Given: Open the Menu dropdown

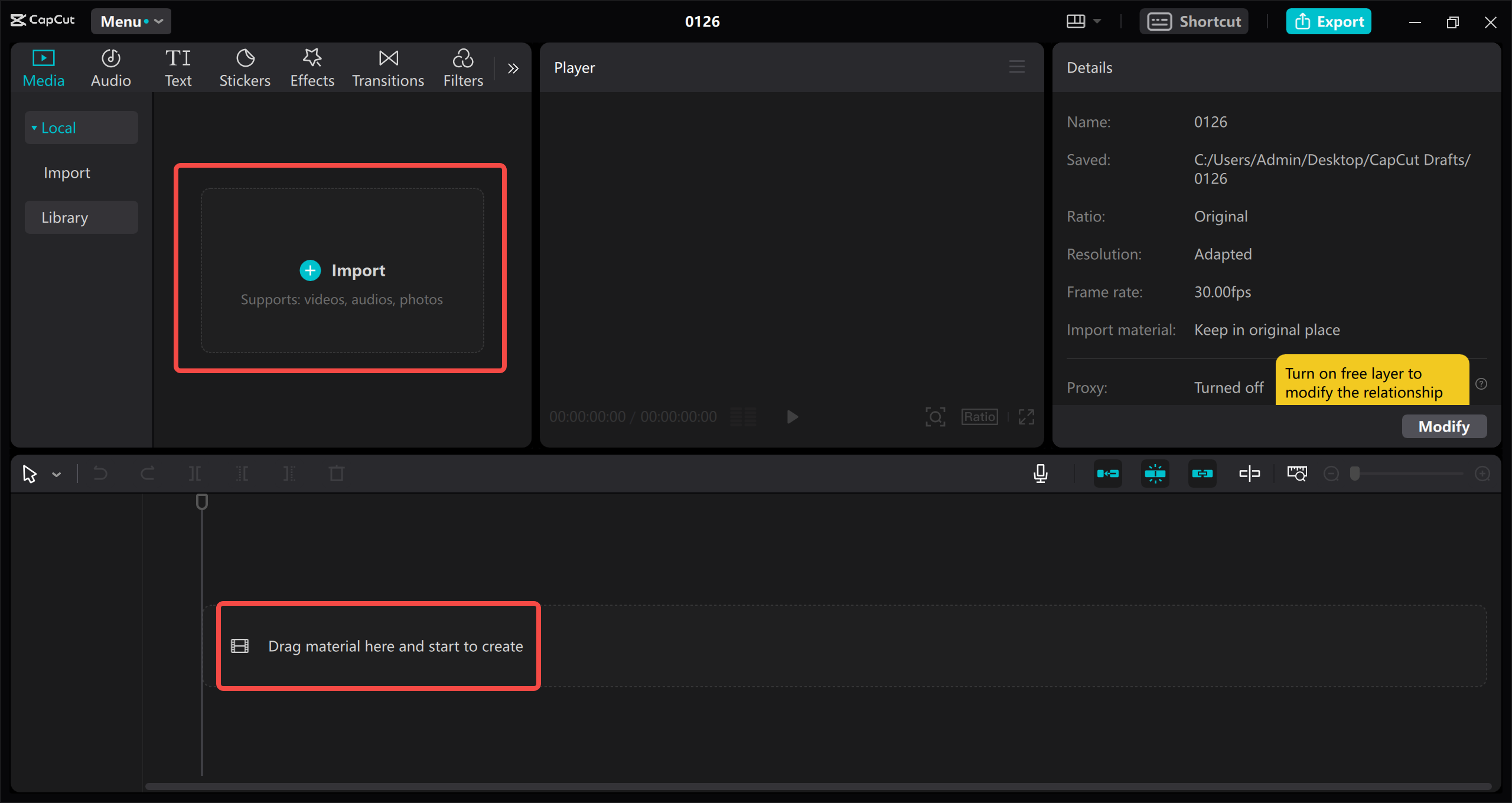Looking at the screenshot, I should 131,21.
